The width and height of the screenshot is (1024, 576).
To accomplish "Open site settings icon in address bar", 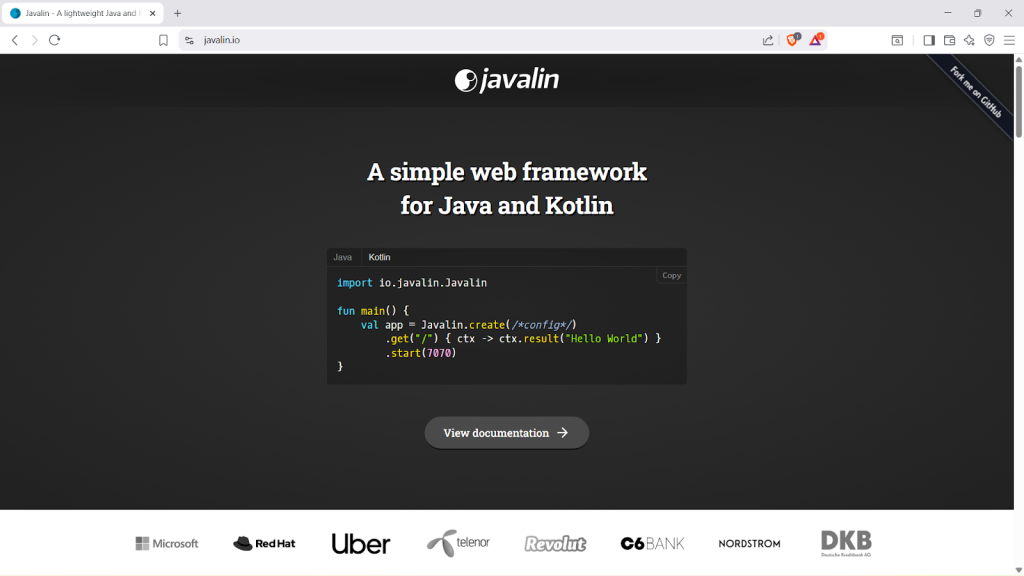I will click(188, 40).
